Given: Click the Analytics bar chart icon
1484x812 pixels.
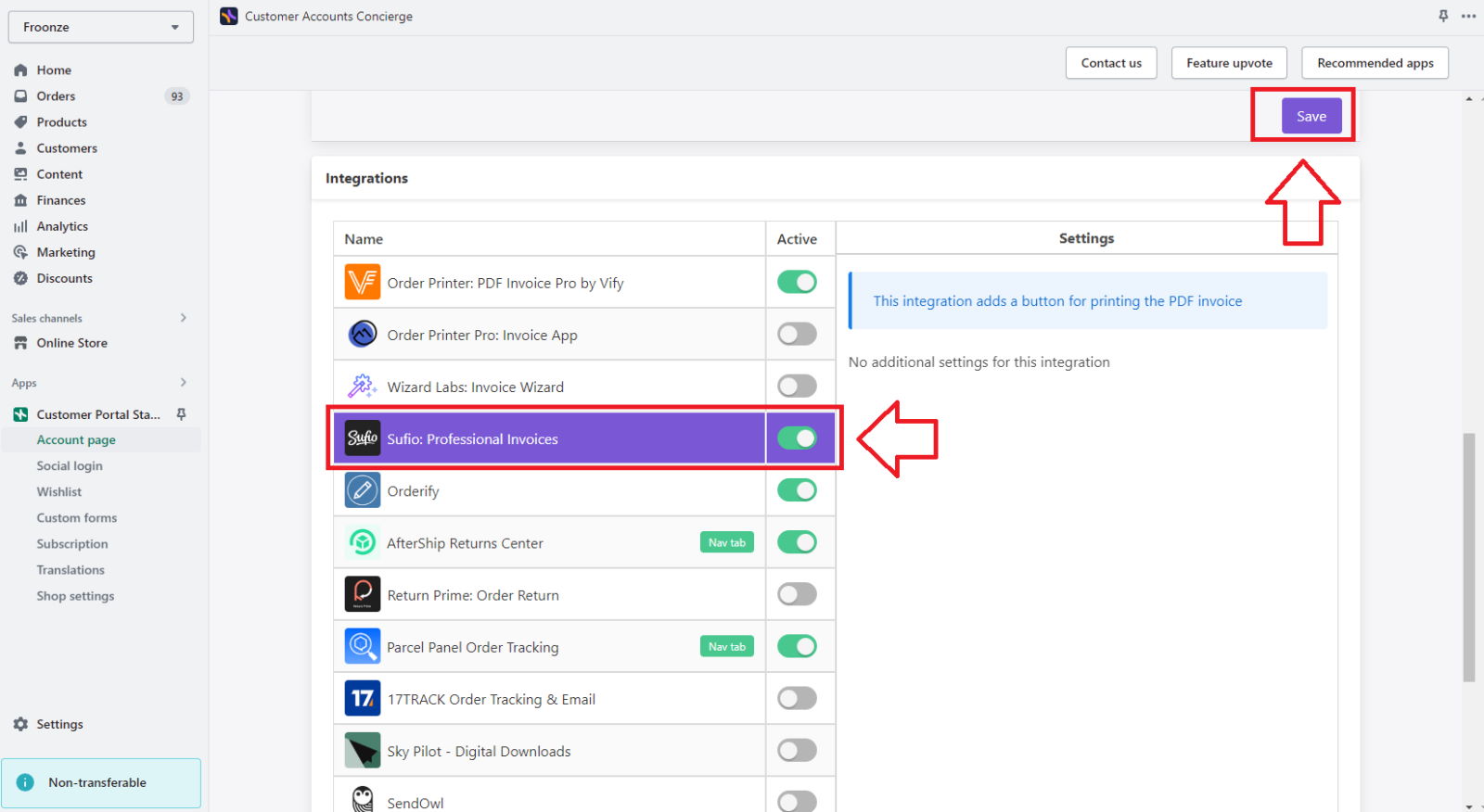Looking at the screenshot, I should click(x=20, y=226).
